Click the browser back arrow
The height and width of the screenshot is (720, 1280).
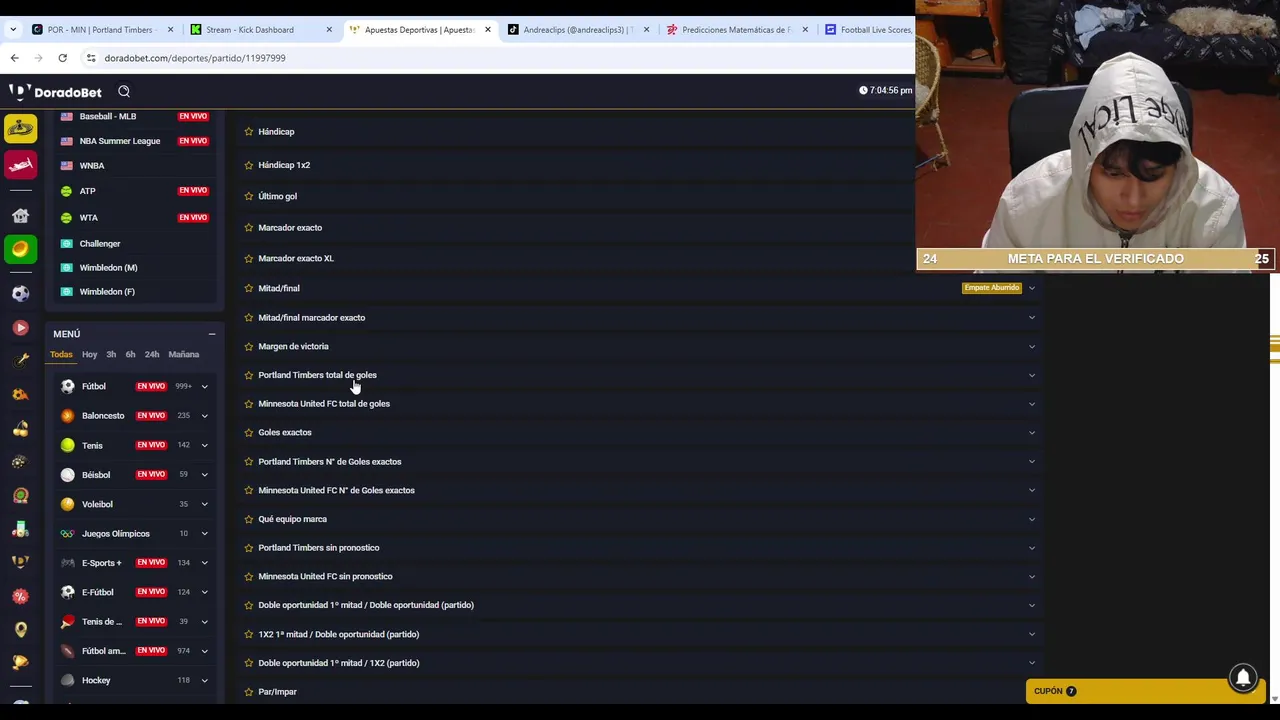pos(14,58)
